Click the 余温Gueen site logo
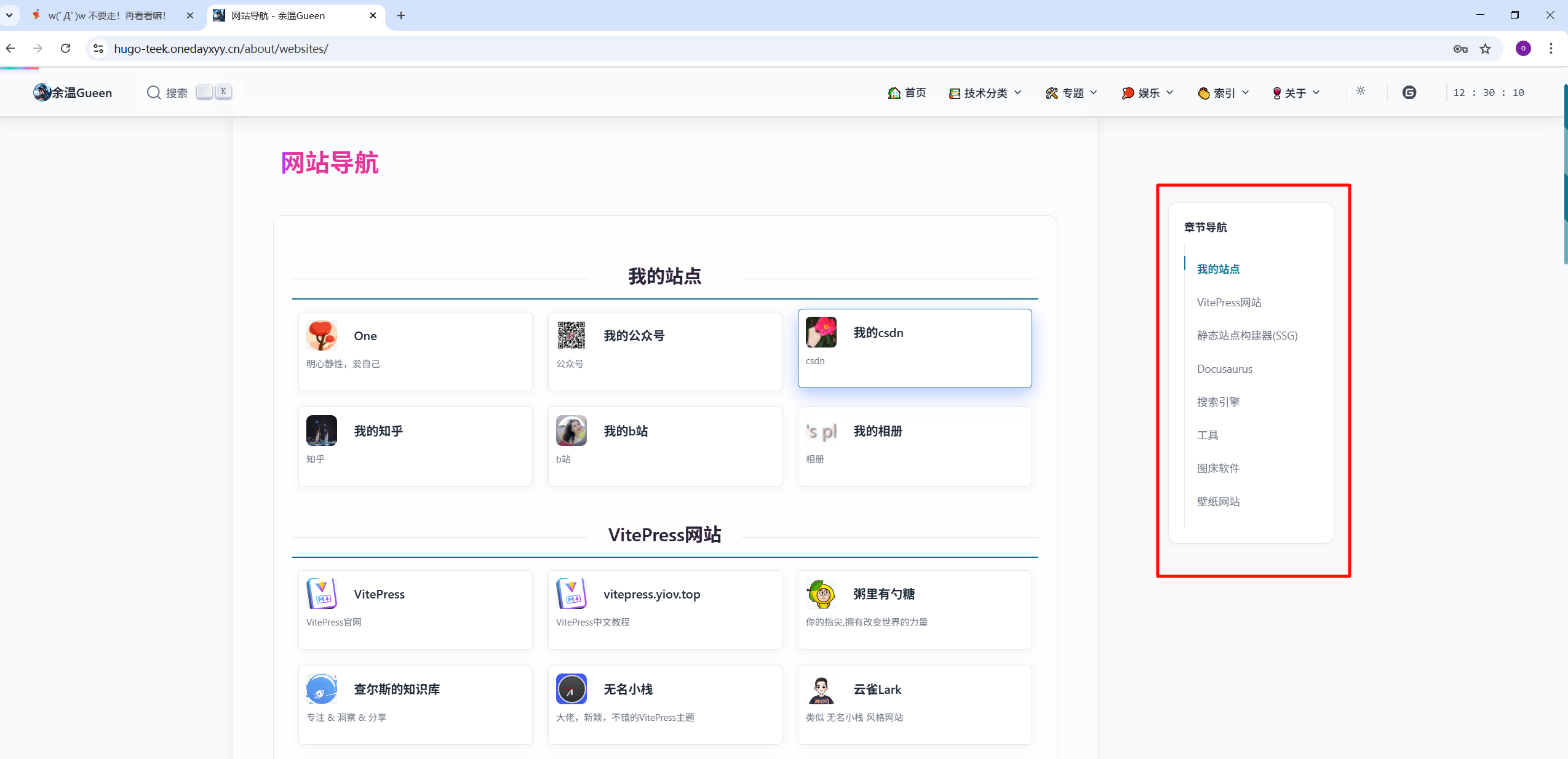 point(73,92)
